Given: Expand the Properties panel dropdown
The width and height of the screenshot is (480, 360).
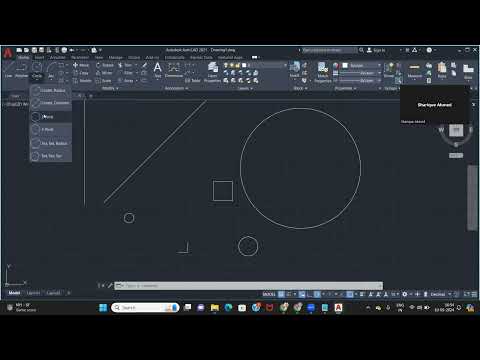Looking at the screenshot, I should 345,88.
